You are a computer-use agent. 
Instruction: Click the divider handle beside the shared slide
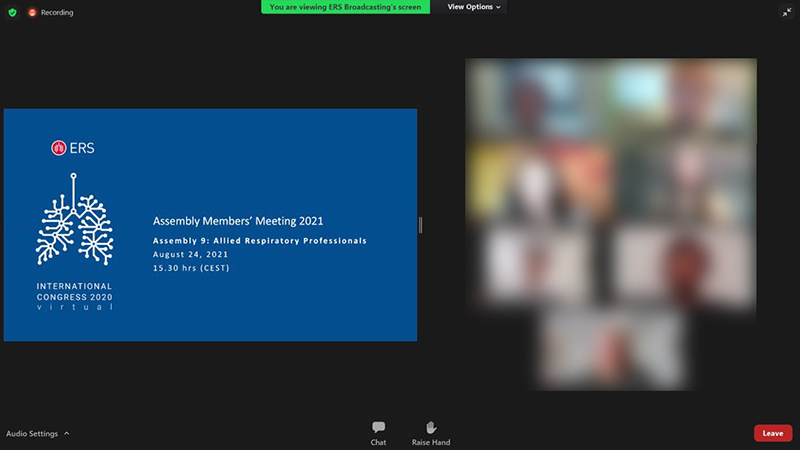(x=420, y=225)
